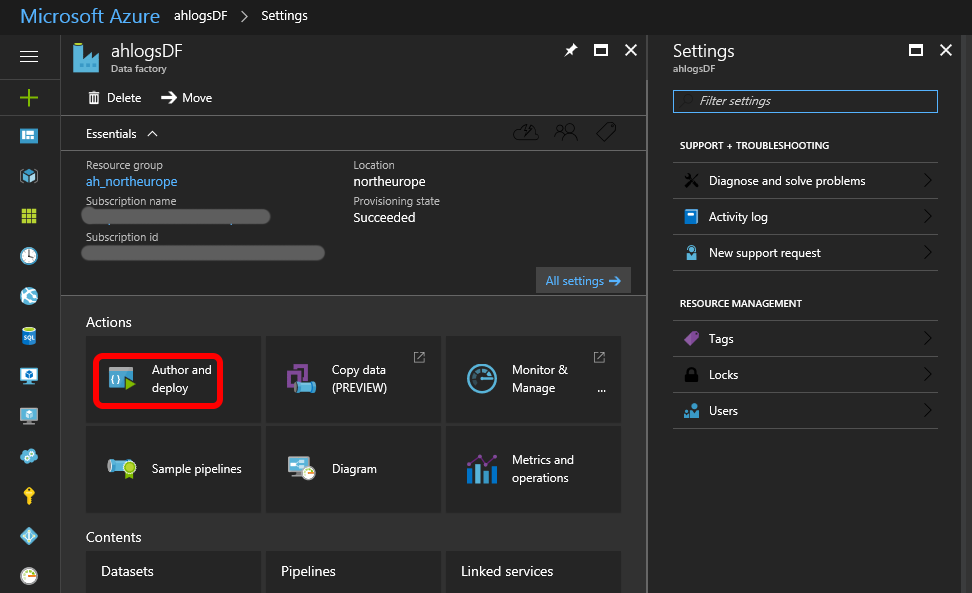Open the cube Resource groups sidebar icon
Screen dimensions: 972x593
click(29, 176)
